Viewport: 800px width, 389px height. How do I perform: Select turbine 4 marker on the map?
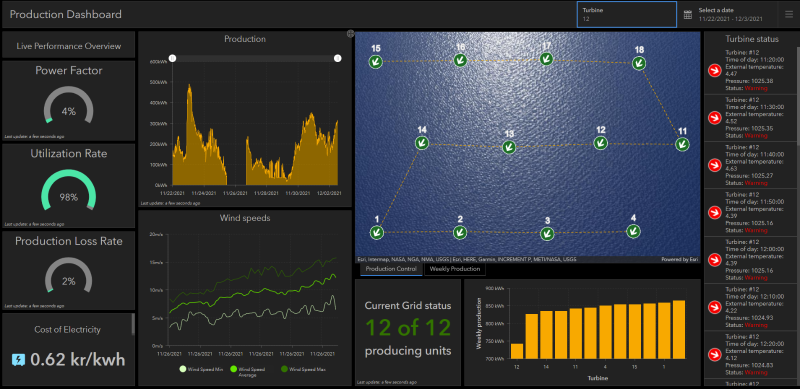coord(633,231)
